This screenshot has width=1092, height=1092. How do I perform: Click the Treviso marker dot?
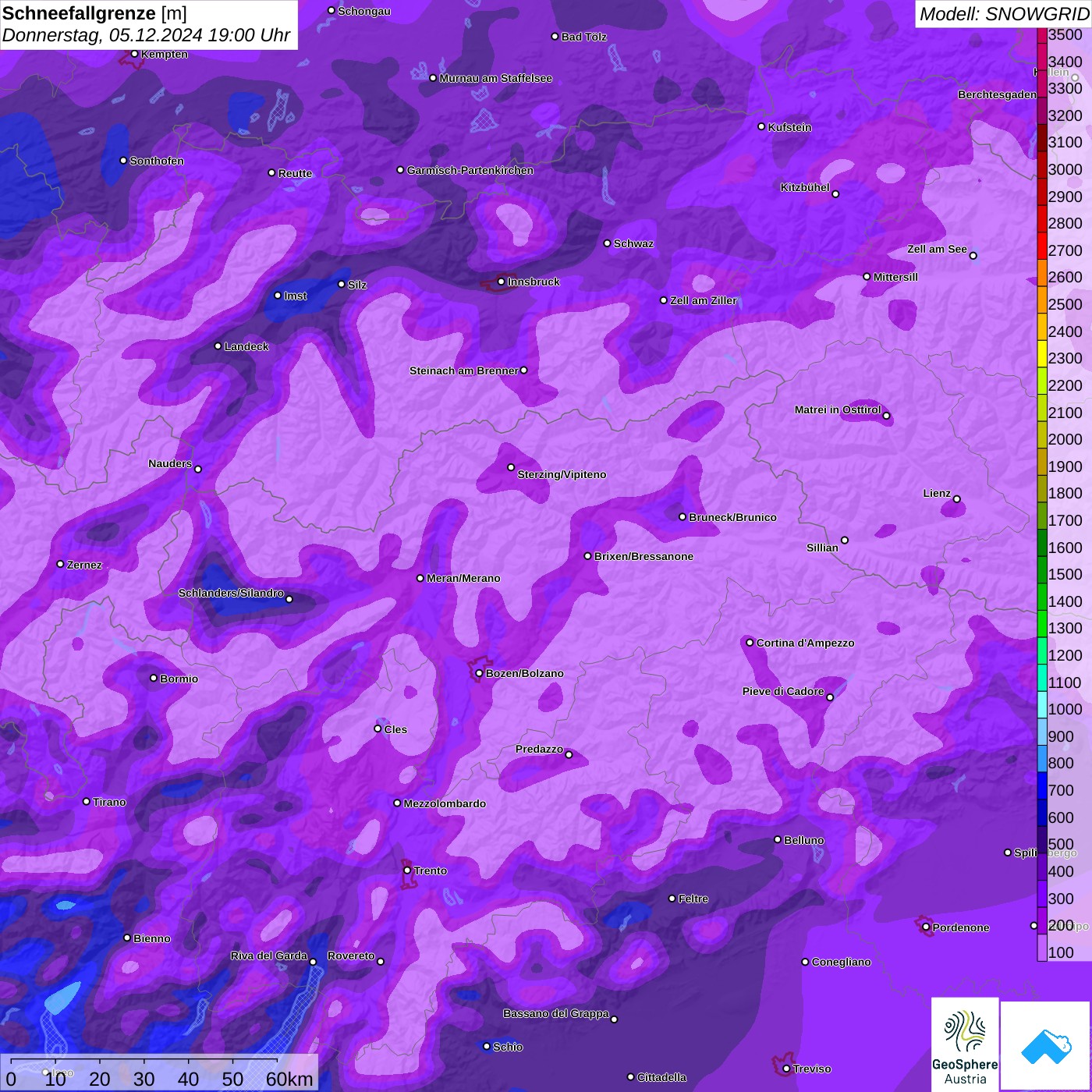click(786, 1069)
